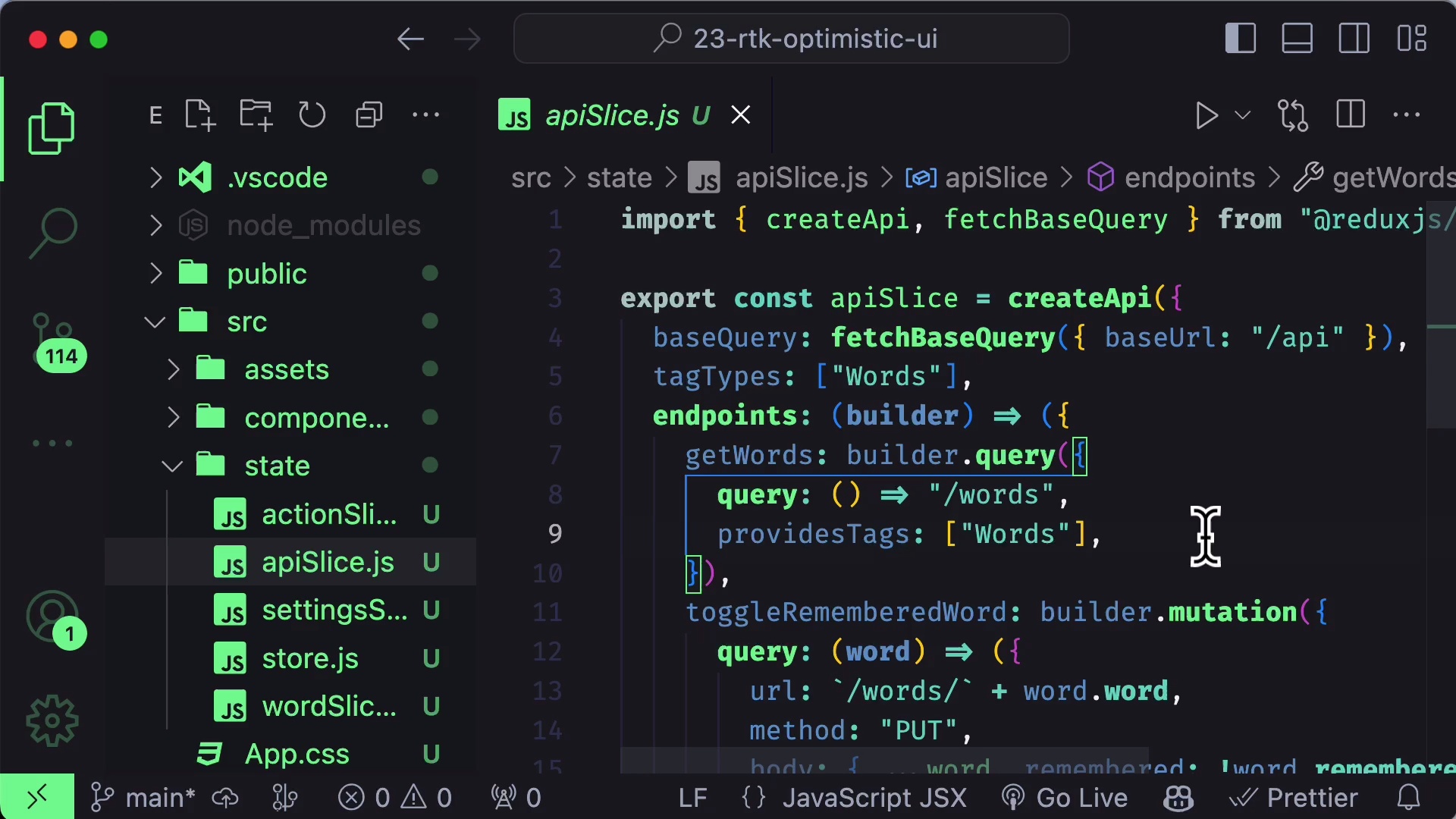Expand the assets folder
The height and width of the screenshot is (819, 1456).
click(x=290, y=369)
